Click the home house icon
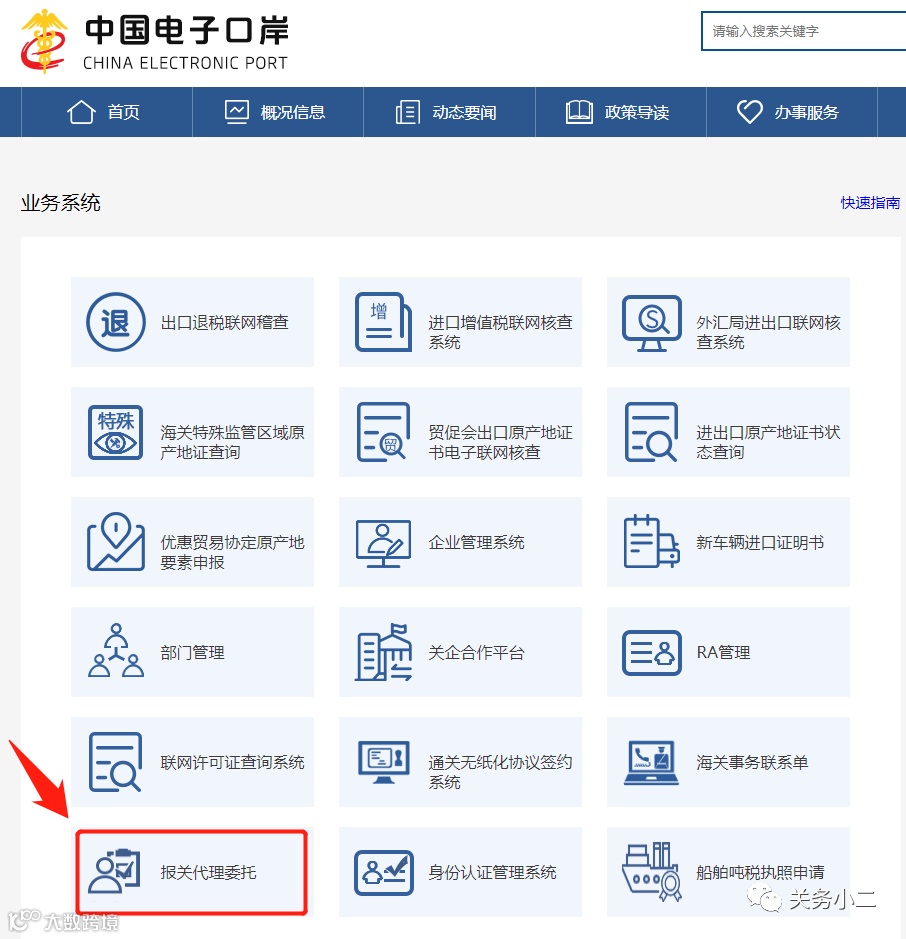 point(81,112)
